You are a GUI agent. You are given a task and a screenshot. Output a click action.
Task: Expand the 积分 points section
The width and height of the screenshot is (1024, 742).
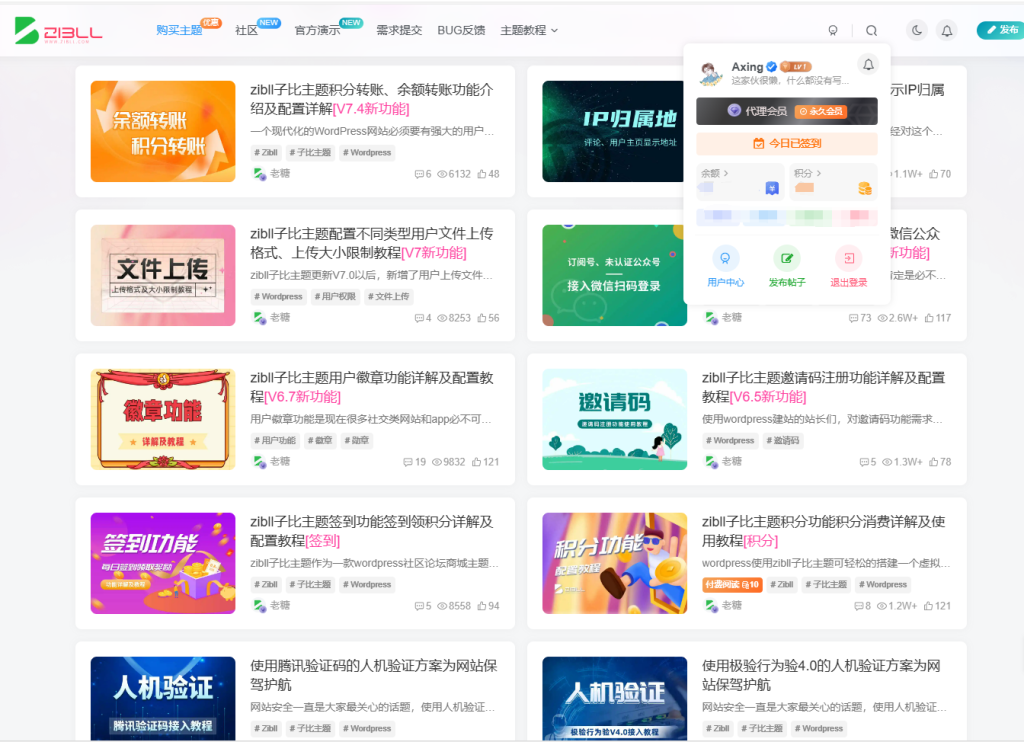(807, 173)
